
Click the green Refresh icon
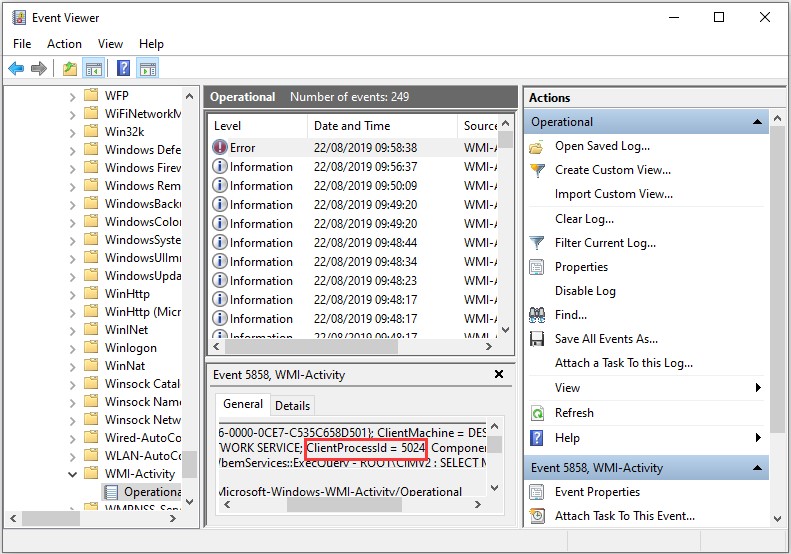pyautogui.click(x=537, y=413)
